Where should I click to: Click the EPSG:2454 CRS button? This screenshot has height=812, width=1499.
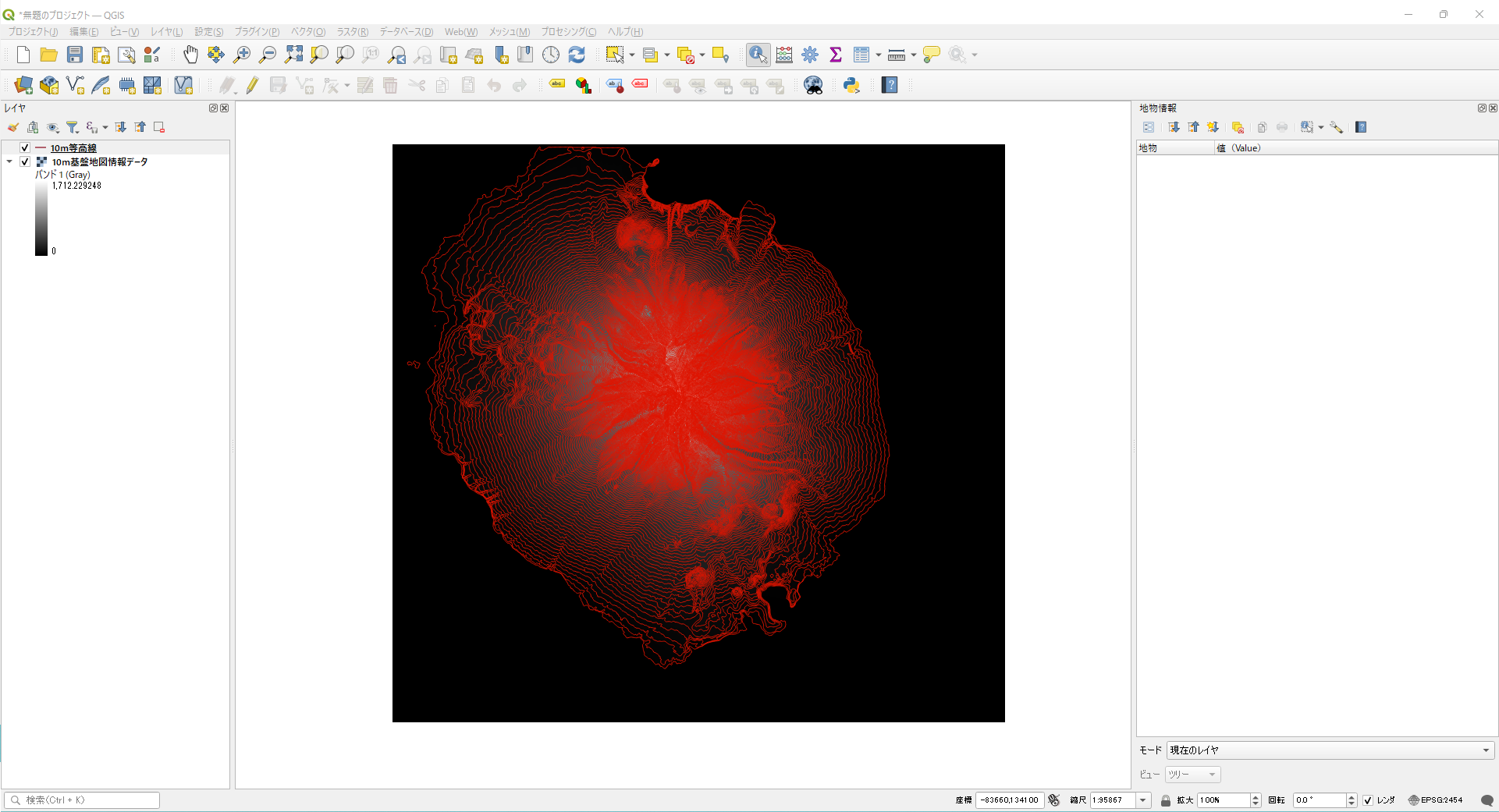point(1435,800)
